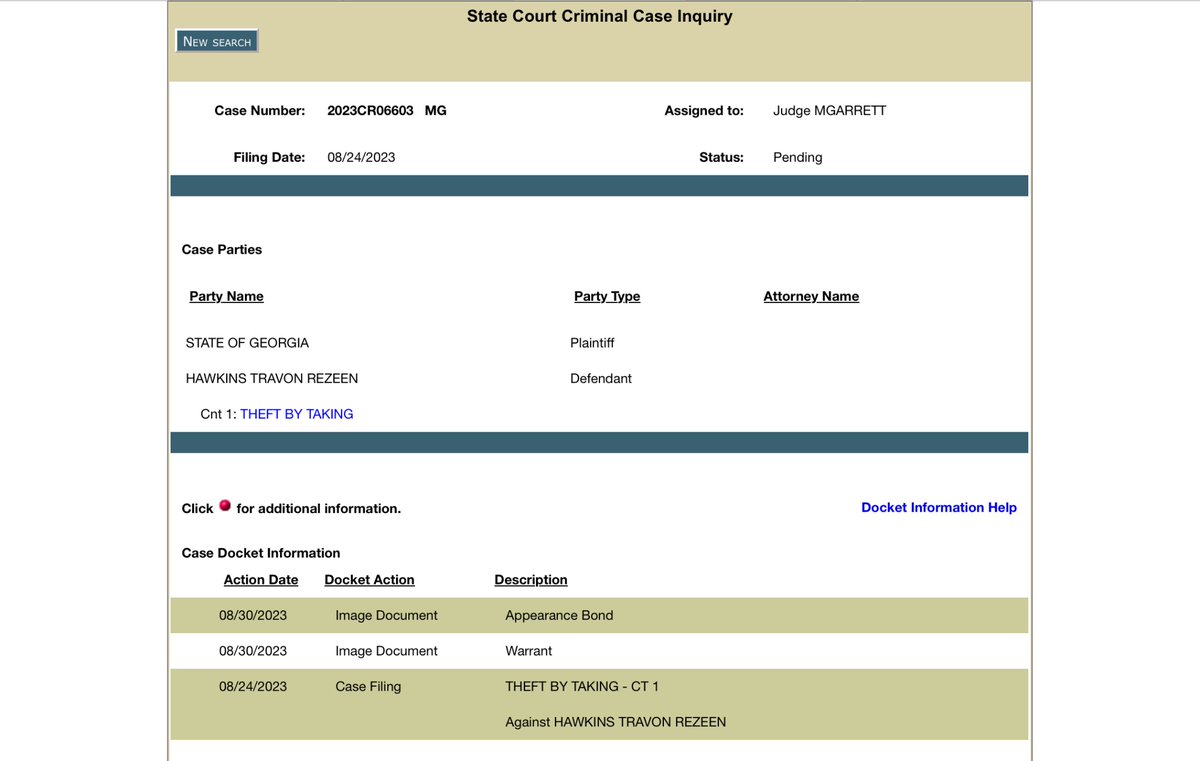Click the filing date 08/24/2023 value

click(x=361, y=158)
